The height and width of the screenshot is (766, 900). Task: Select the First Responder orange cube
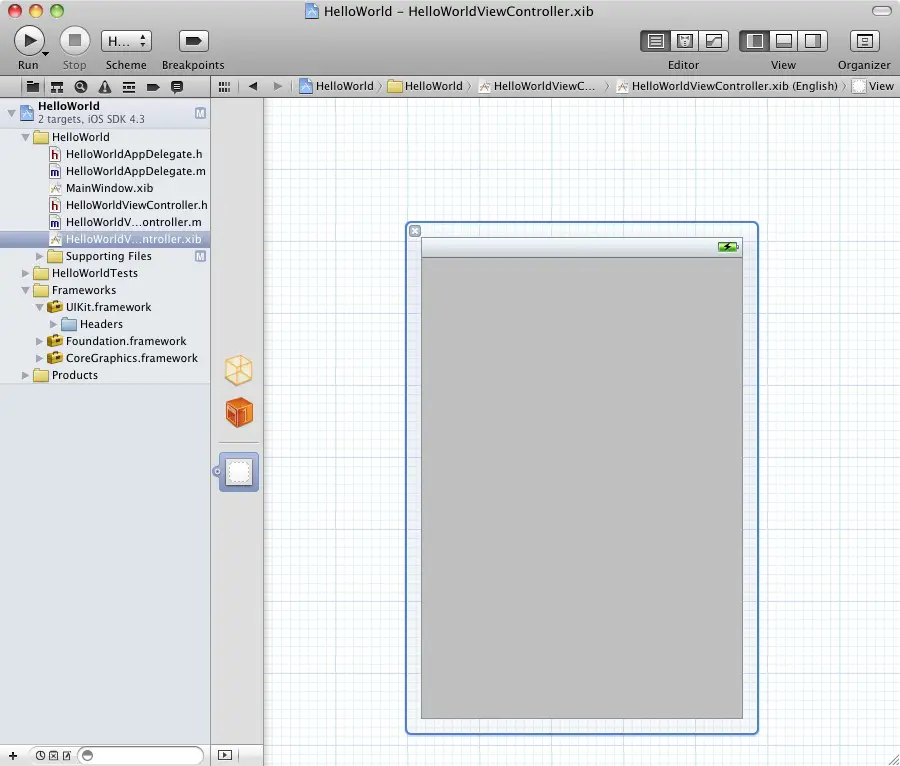[x=238, y=412]
